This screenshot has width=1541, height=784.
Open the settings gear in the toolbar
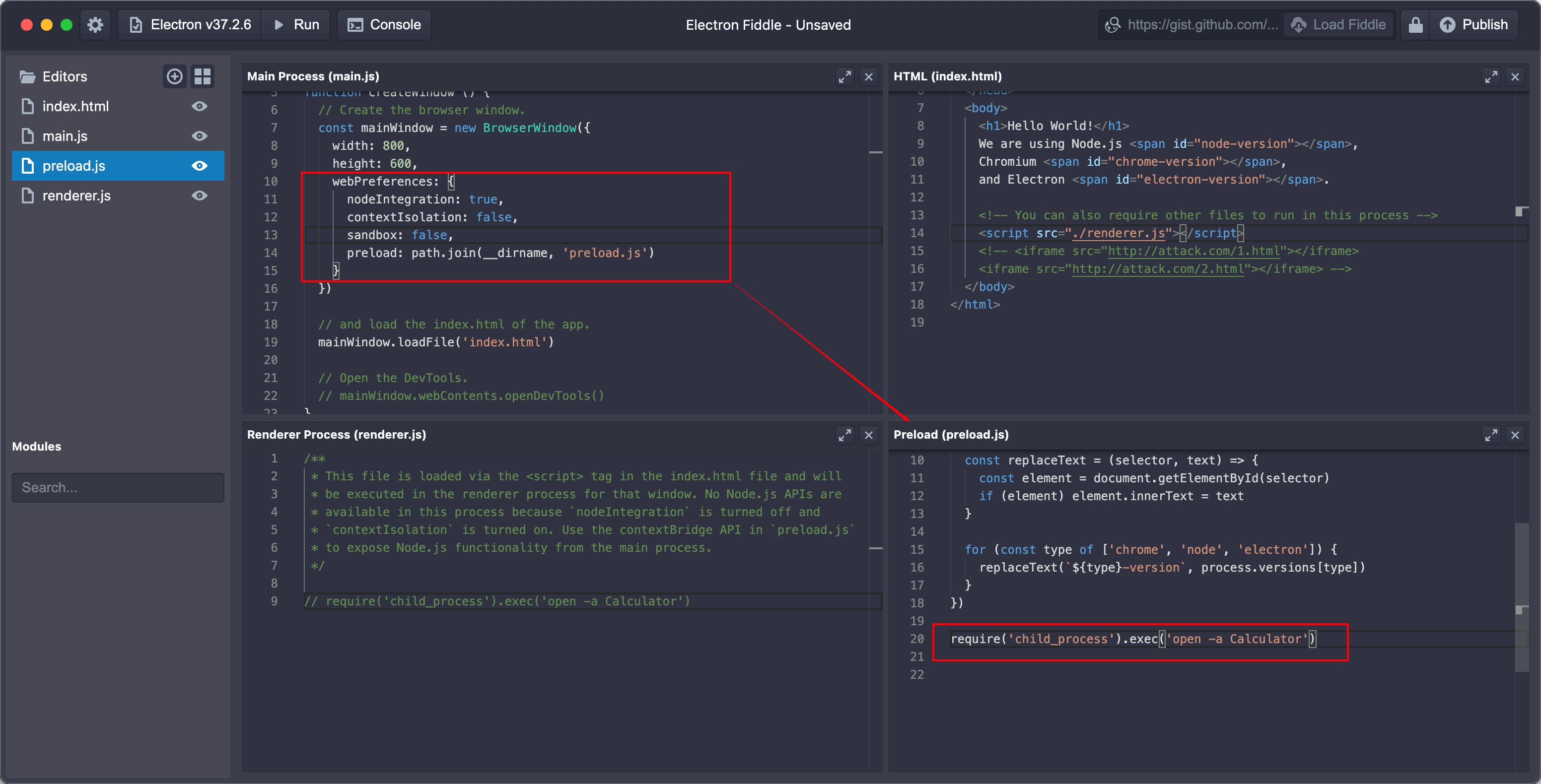(95, 24)
